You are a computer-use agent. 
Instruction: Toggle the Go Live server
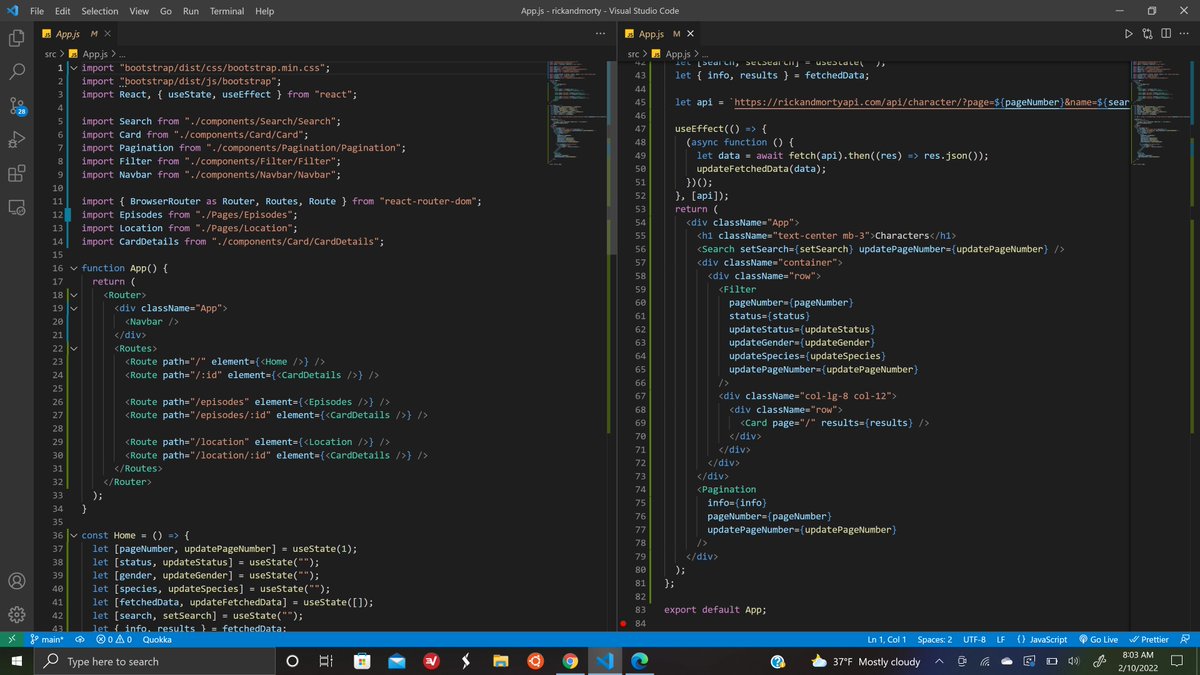point(1097,638)
